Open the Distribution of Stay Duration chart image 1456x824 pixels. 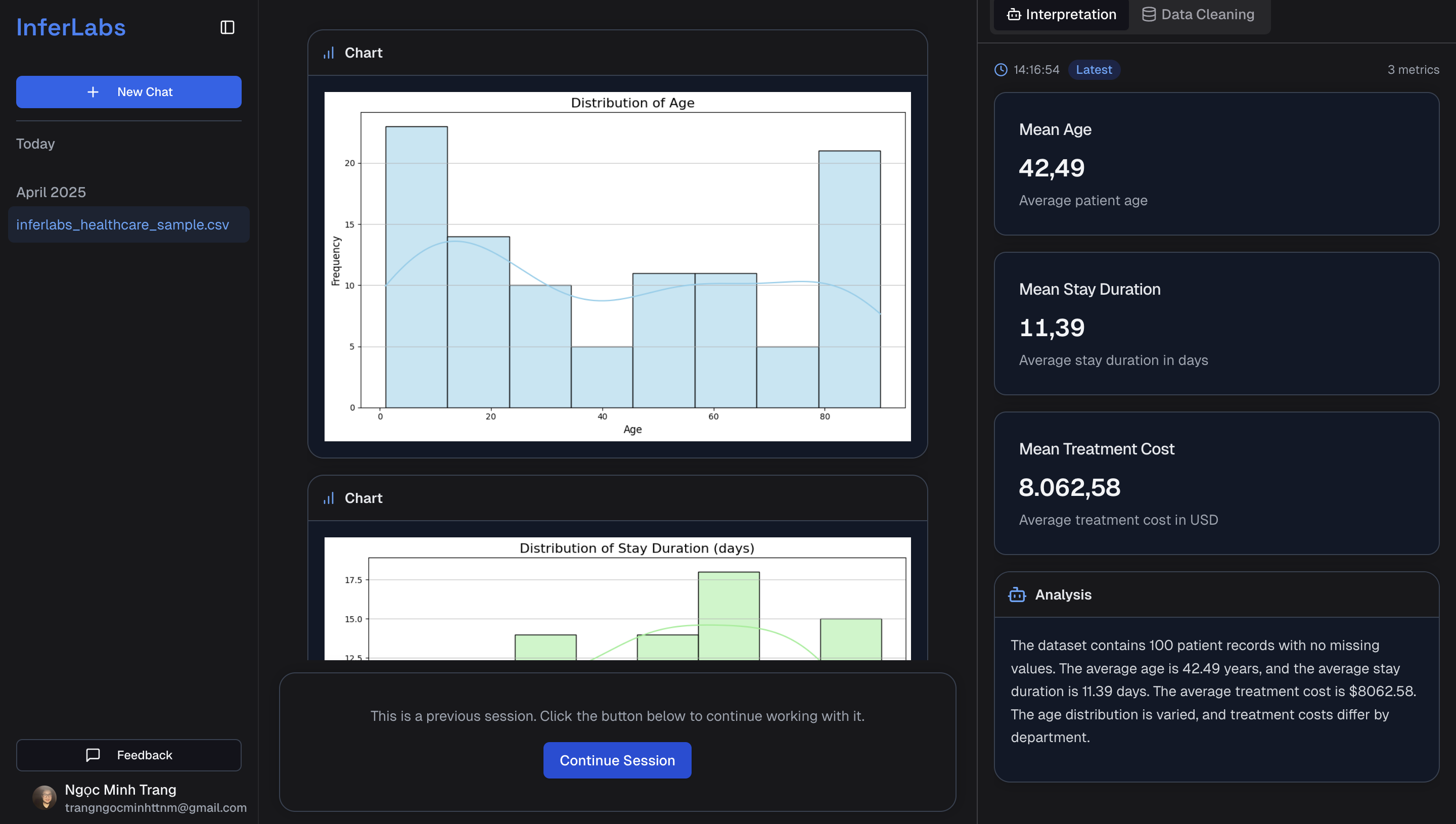pos(617,599)
